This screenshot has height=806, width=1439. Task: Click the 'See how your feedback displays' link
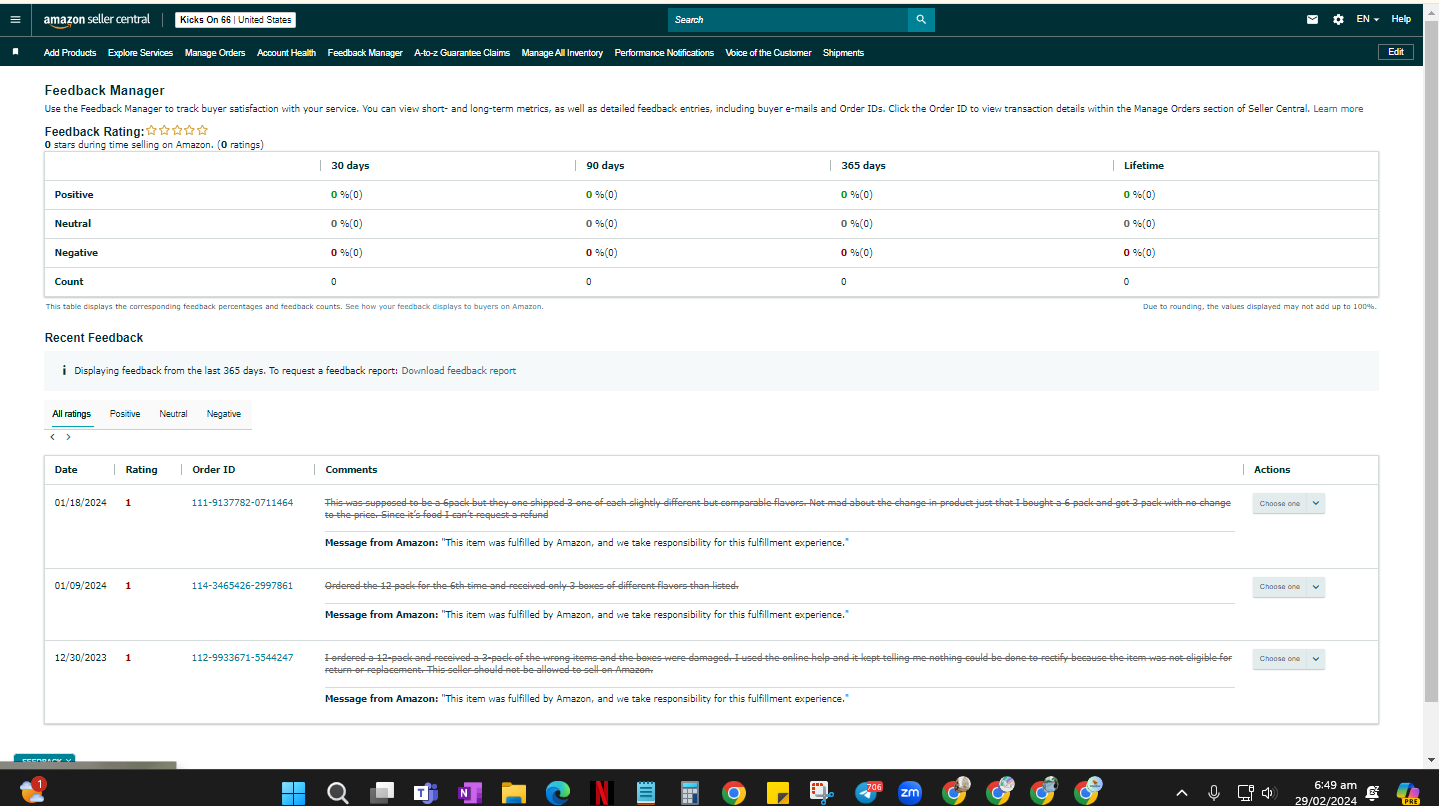point(444,307)
